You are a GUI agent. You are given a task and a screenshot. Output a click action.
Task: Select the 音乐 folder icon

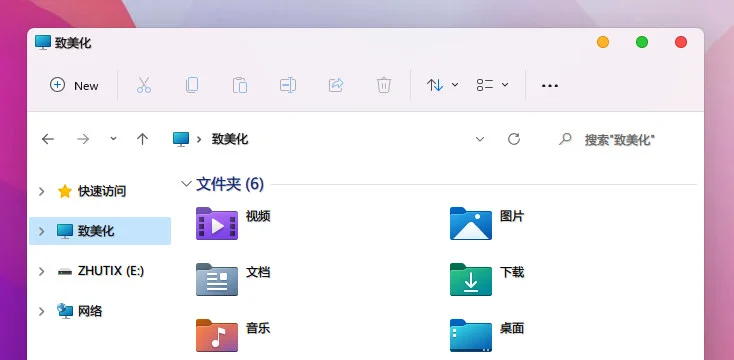(x=217, y=335)
